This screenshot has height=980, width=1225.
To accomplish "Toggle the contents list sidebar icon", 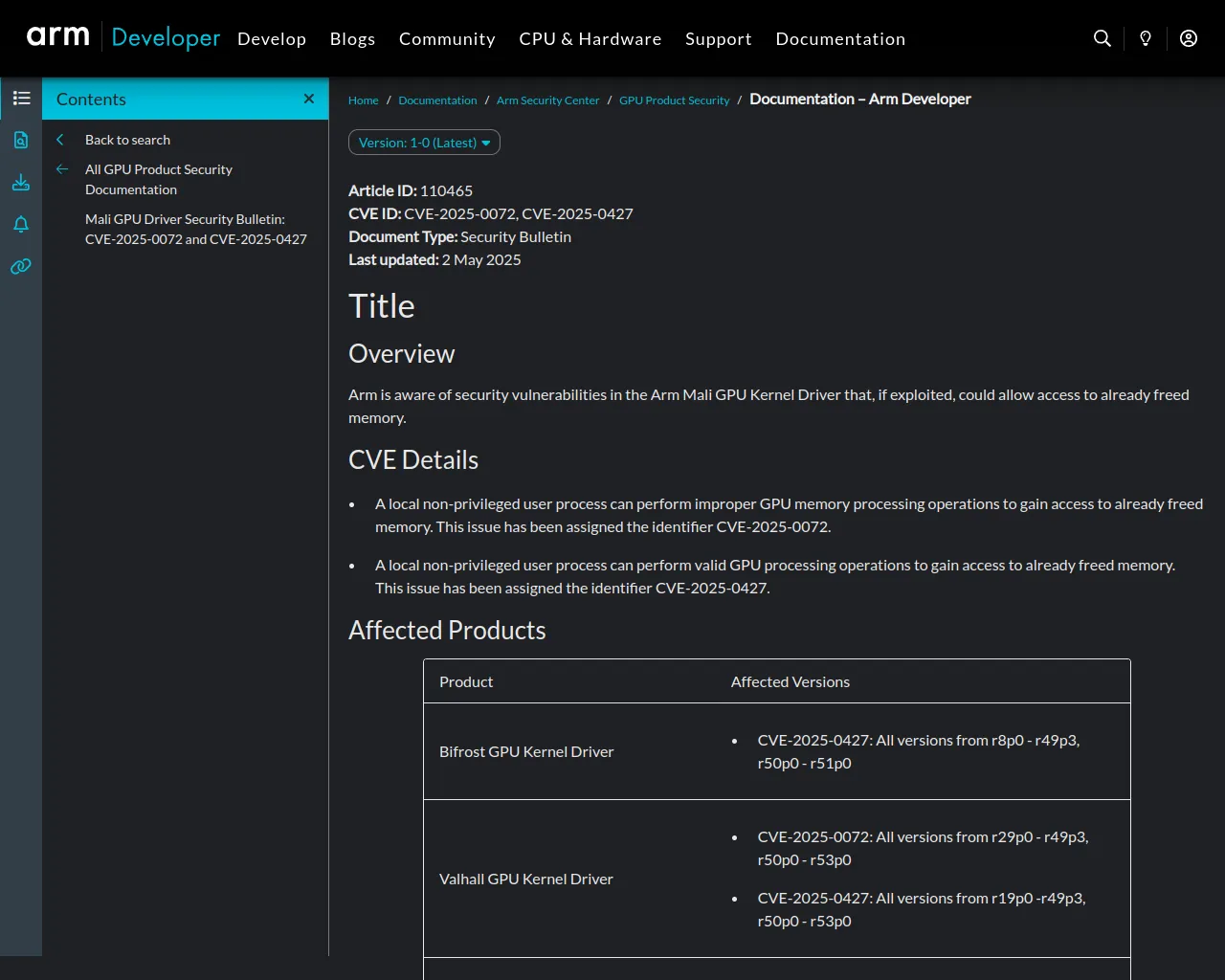I will [x=21, y=99].
